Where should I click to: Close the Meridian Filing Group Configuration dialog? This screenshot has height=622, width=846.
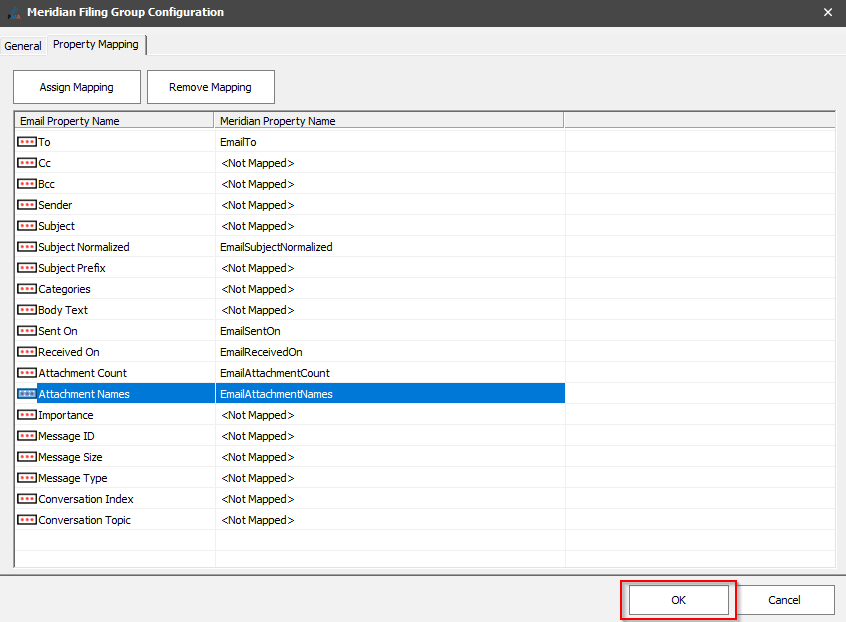click(828, 12)
